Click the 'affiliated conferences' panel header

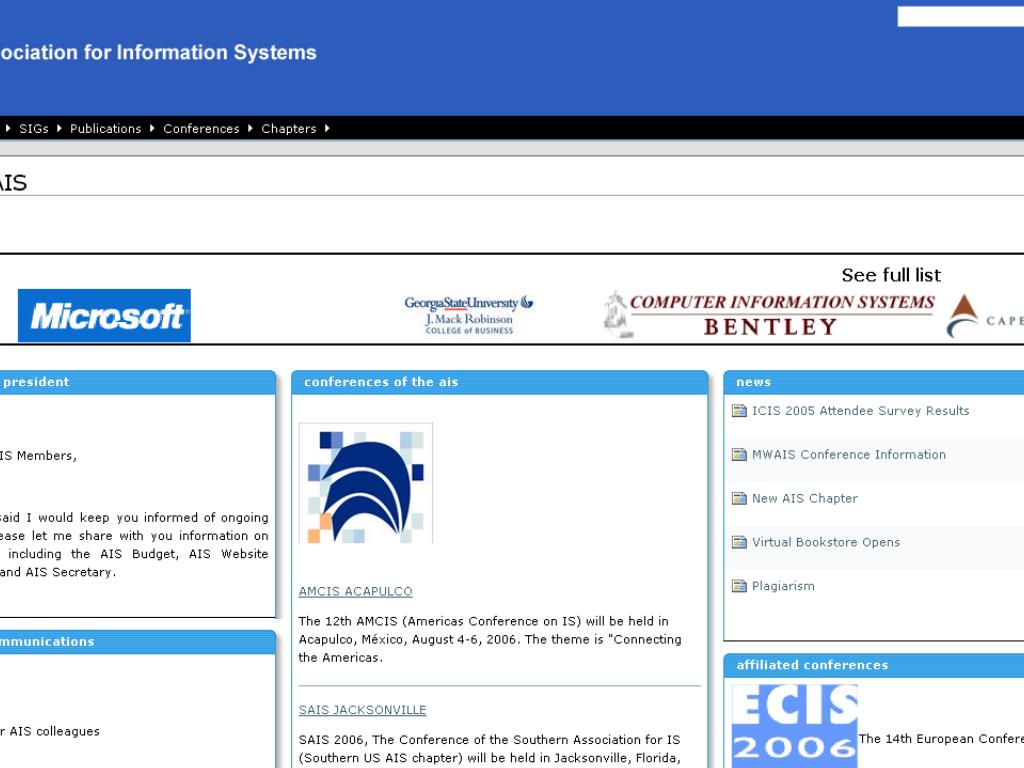pos(874,665)
